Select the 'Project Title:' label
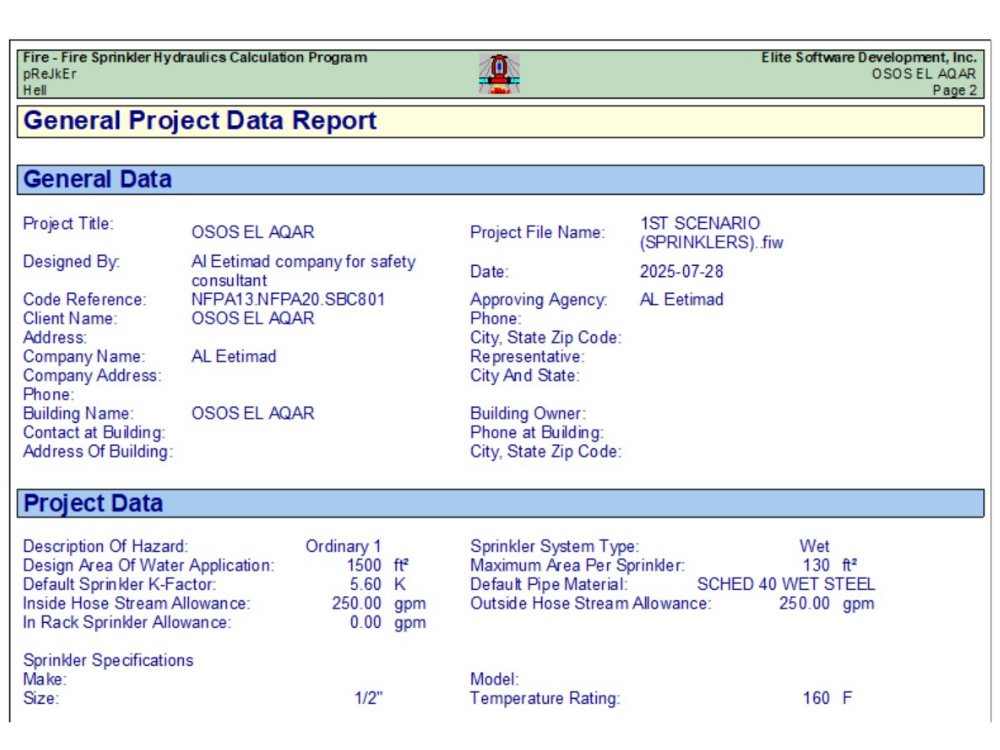 point(68,224)
